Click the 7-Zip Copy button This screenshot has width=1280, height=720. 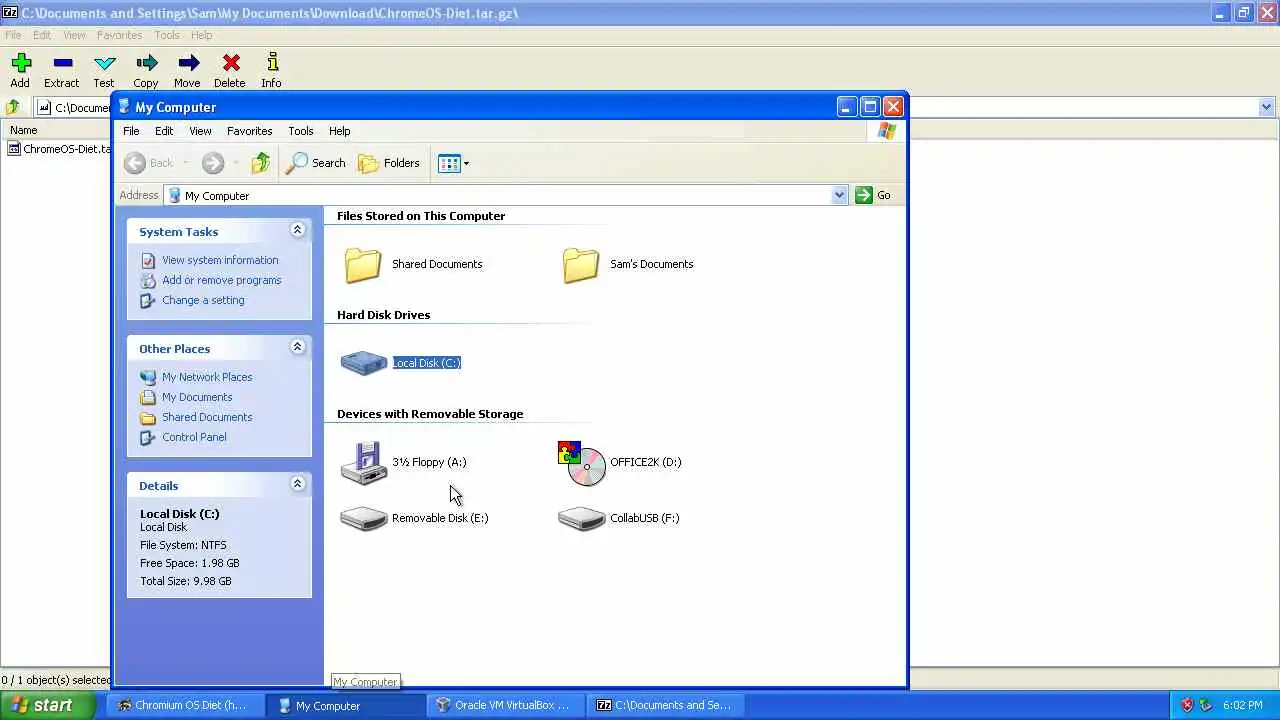146,71
